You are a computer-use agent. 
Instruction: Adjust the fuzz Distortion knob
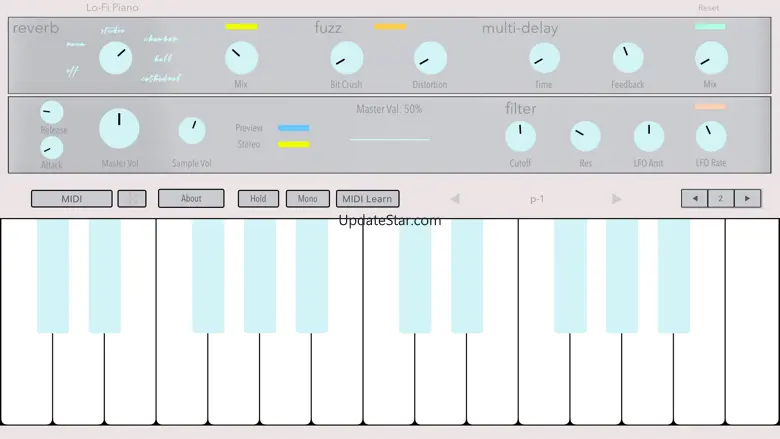tap(430, 58)
